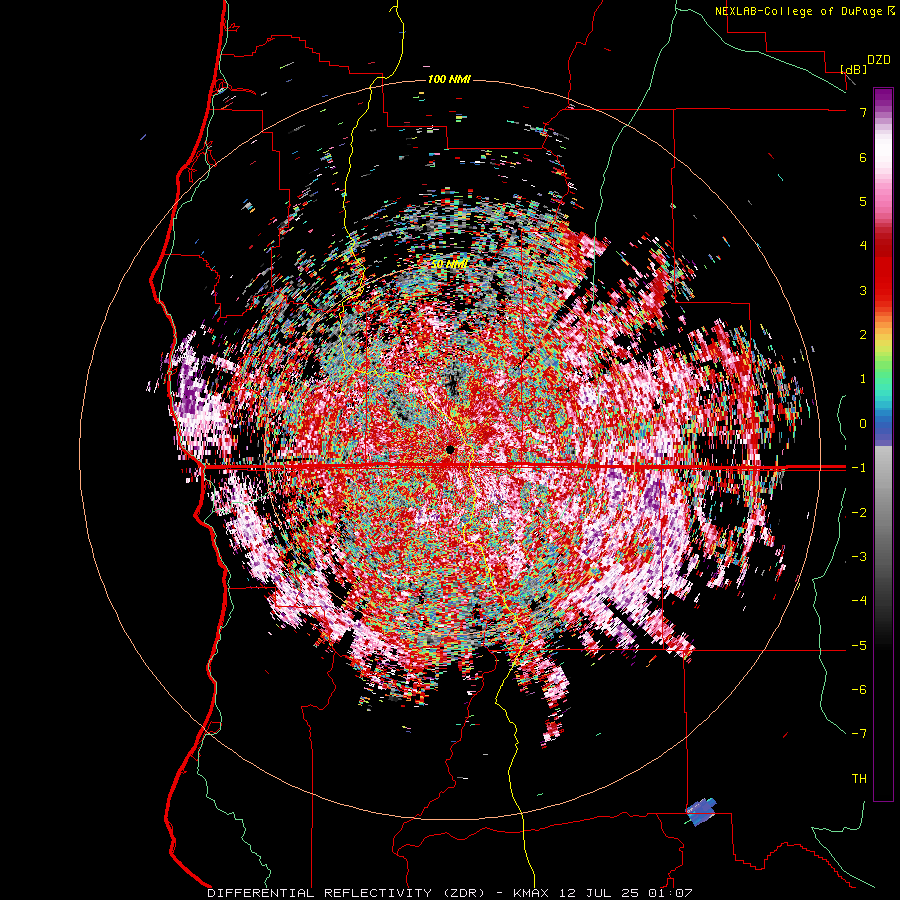Click the Differential Reflectivity (ZDR) title caption
The image size is (900, 900).
click(449, 893)
